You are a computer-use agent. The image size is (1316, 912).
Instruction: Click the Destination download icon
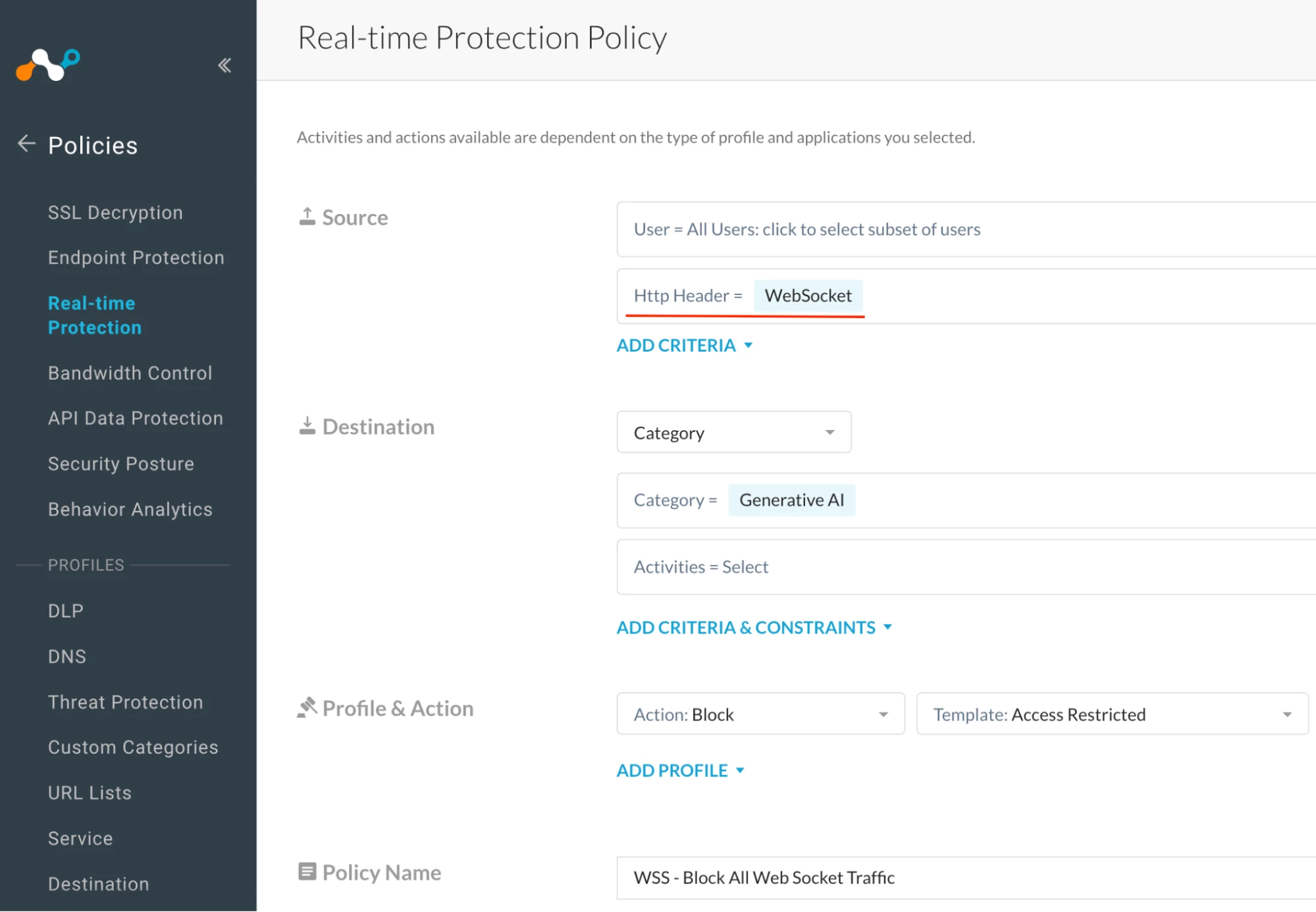tap(307, 426)
